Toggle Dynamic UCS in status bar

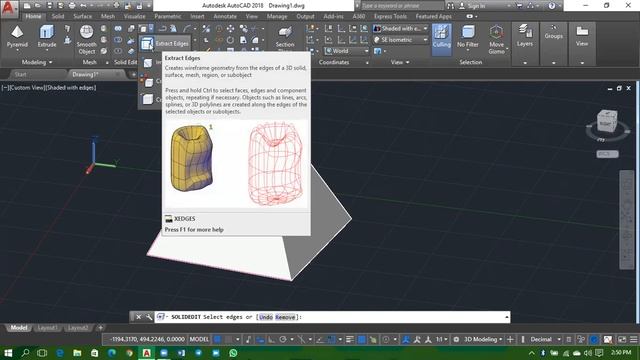pos(373,339)
